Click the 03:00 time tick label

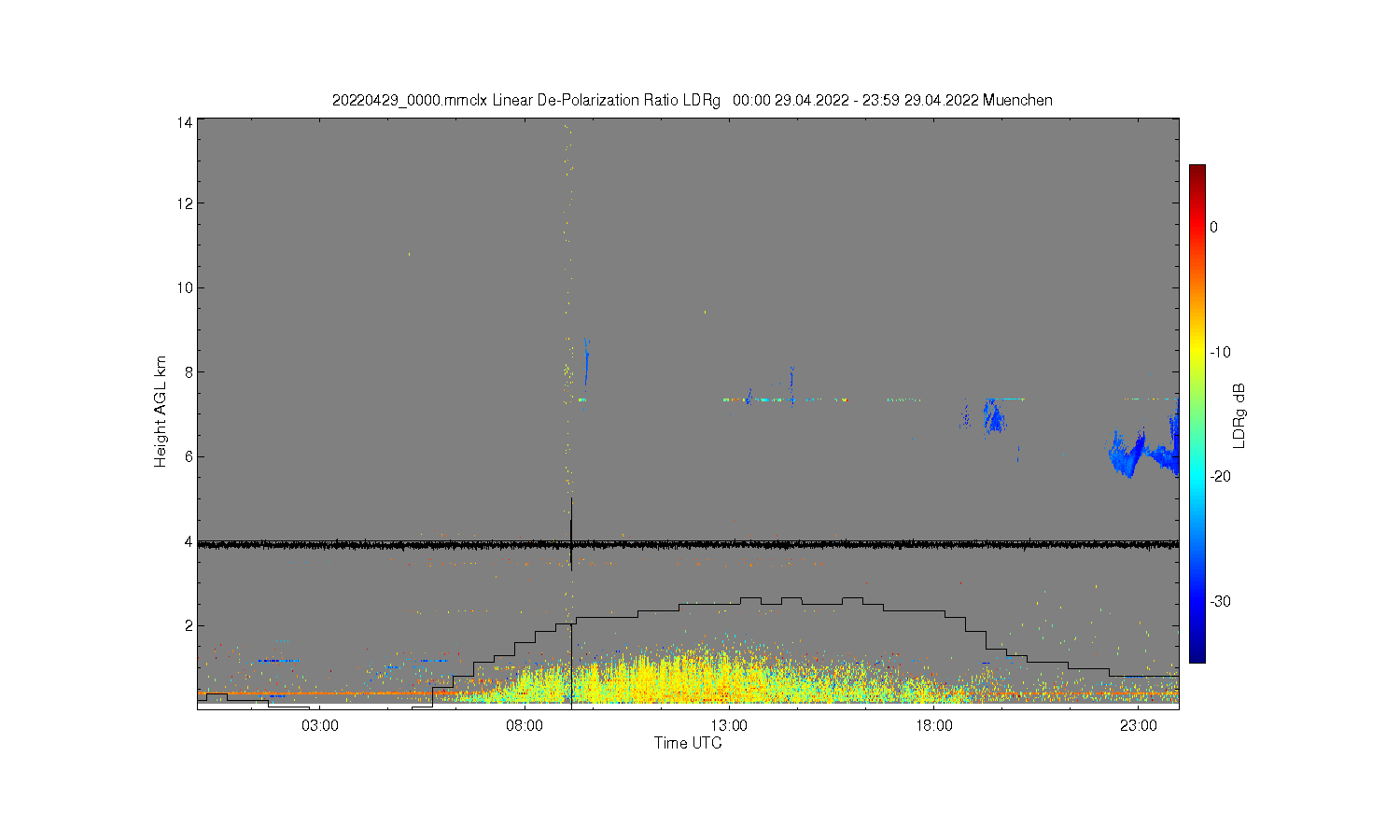point(320,725)
